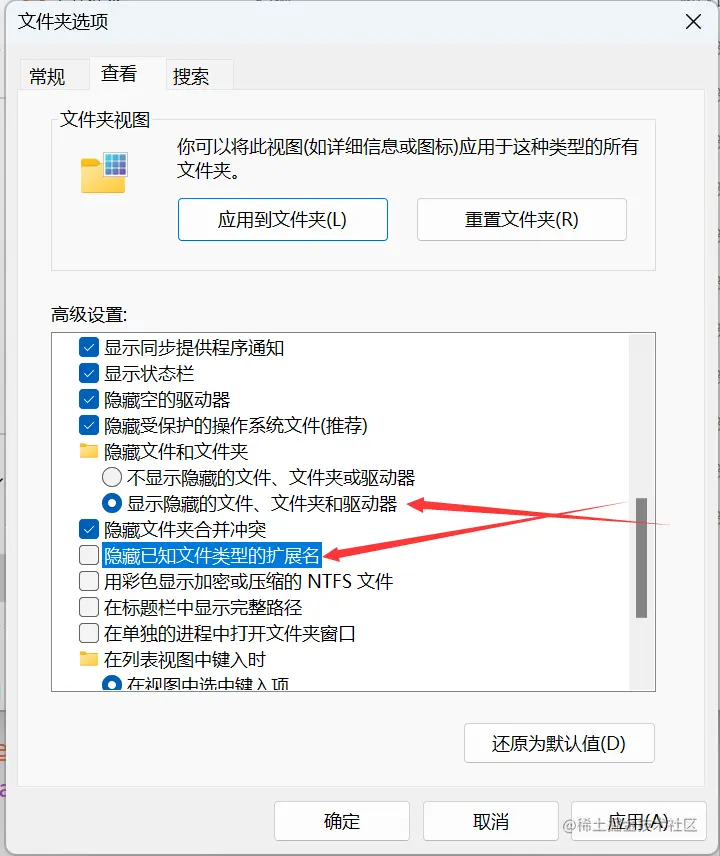This screenshot has width=720, height=856.
Task: Uncheck 显示同步提供程序通知 checkbox
Action: click(88, 347)
